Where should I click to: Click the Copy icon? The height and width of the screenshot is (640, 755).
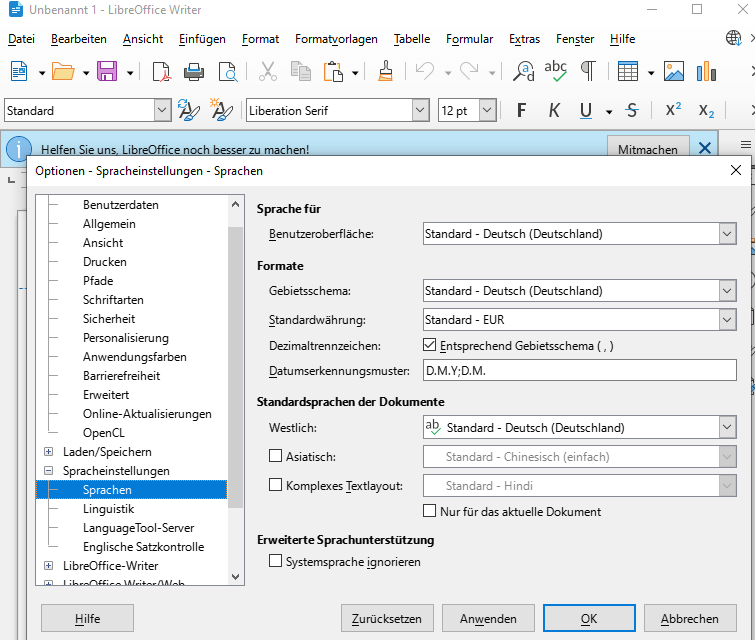click(301, 72)
